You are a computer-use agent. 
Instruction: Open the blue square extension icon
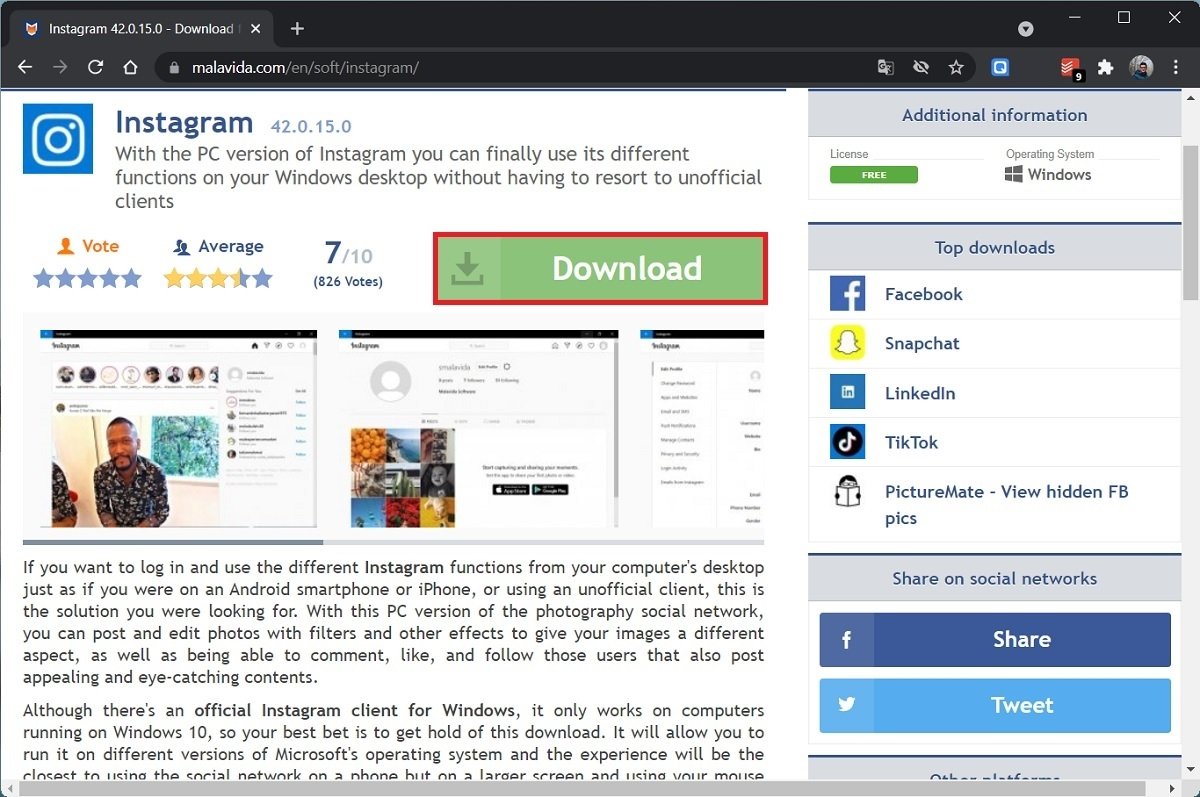[1000, 68]
